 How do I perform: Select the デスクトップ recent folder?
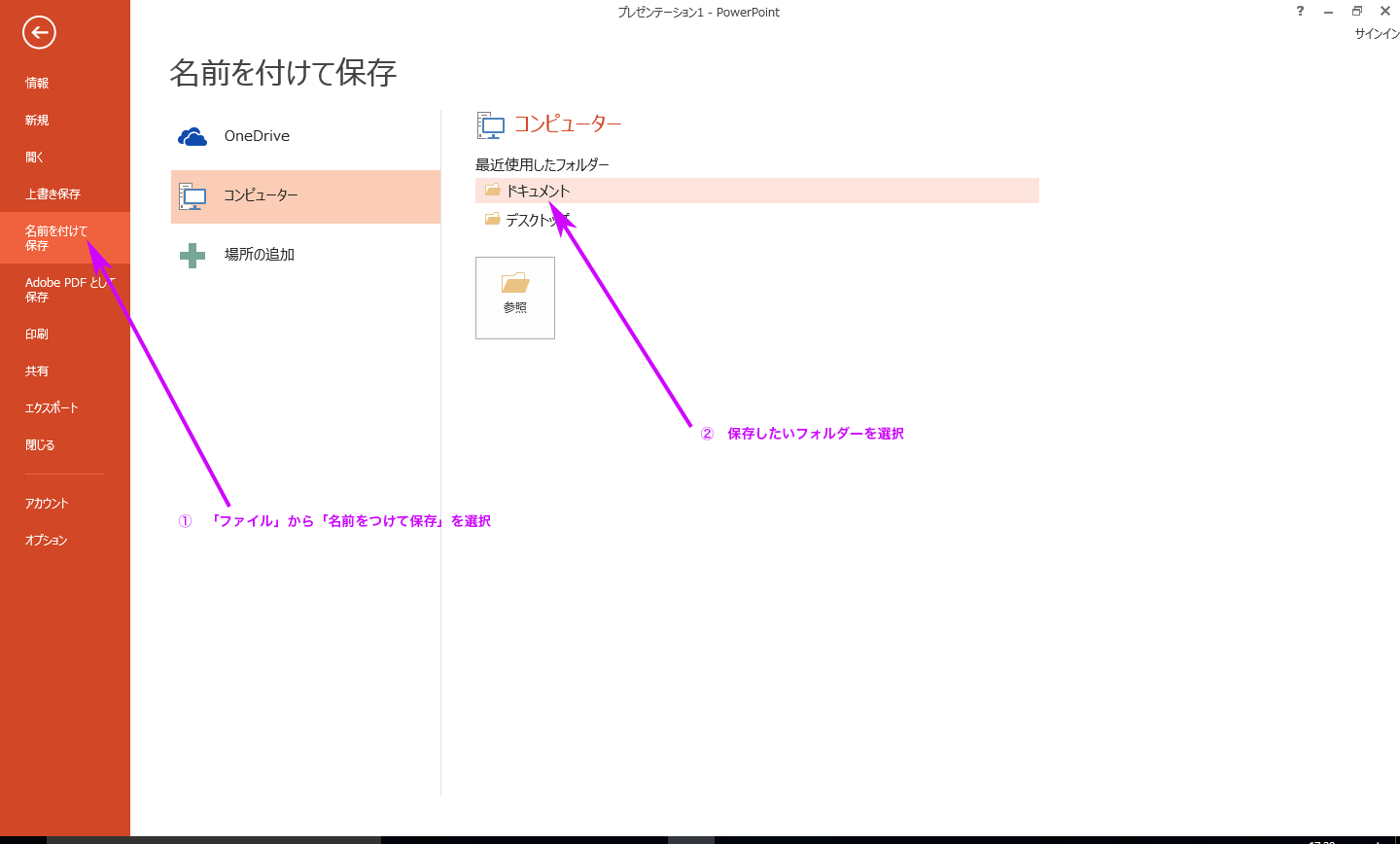pos(757,220)
